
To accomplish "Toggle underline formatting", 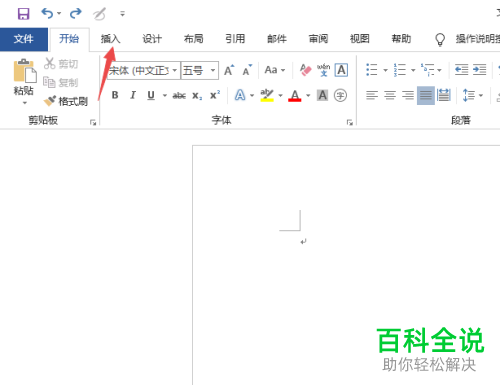I will (151, 95).
